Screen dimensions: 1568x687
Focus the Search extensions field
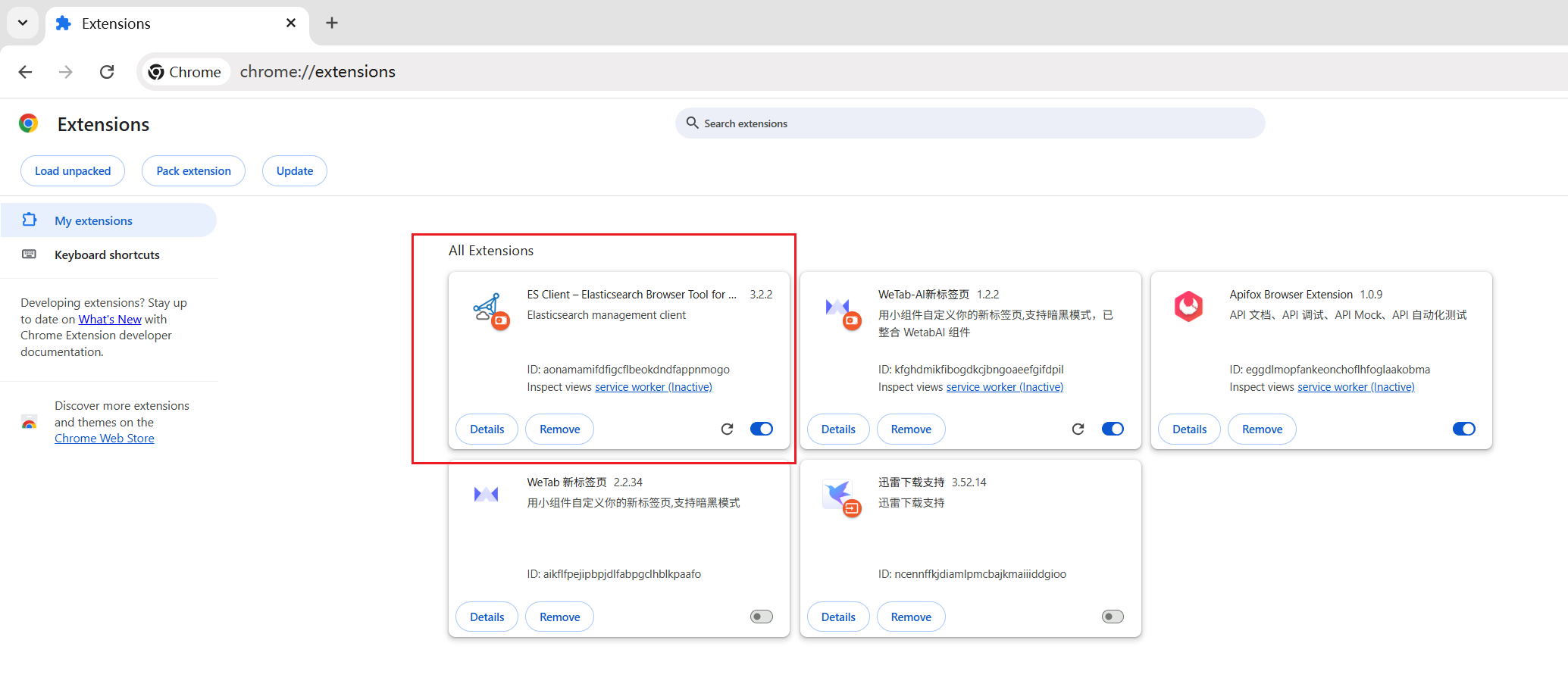point(970,123)
